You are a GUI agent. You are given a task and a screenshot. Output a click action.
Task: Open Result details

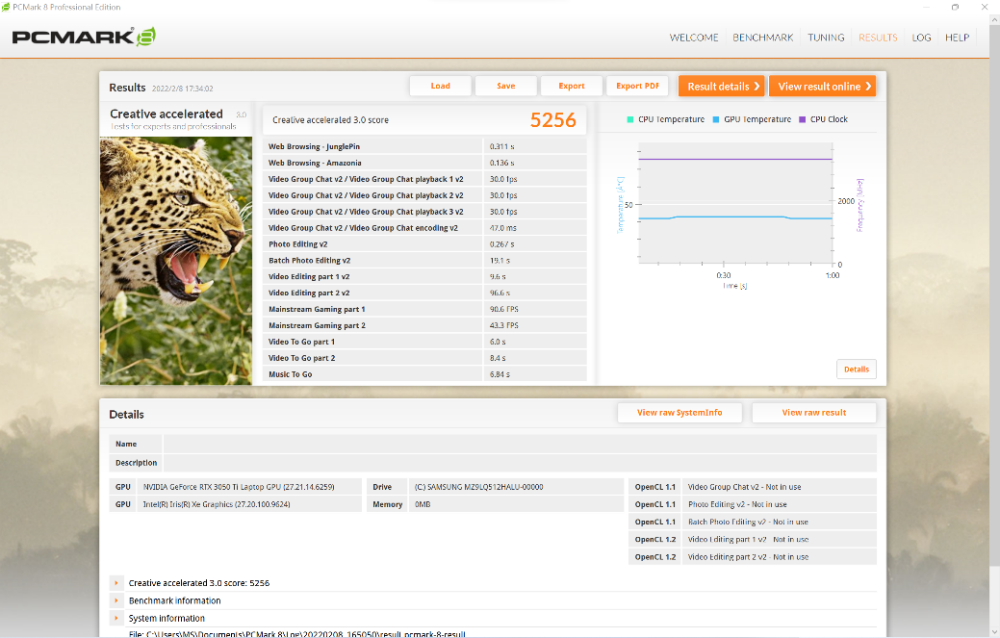(721, 86)
